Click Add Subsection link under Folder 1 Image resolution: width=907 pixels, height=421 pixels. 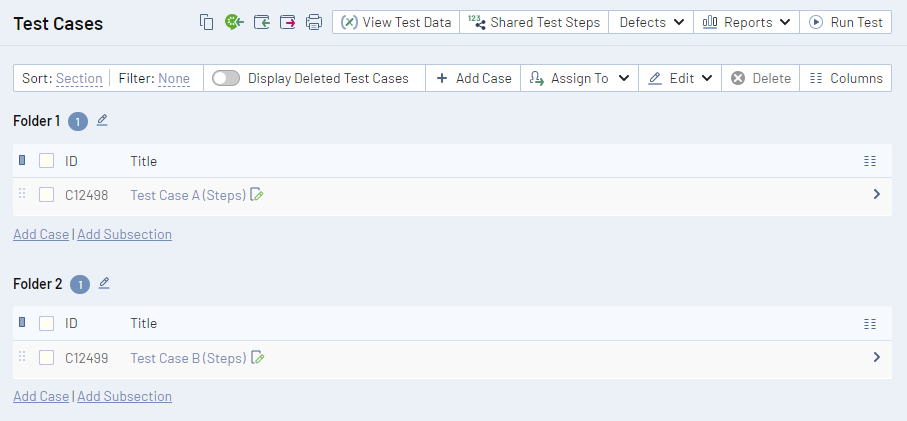124,234
